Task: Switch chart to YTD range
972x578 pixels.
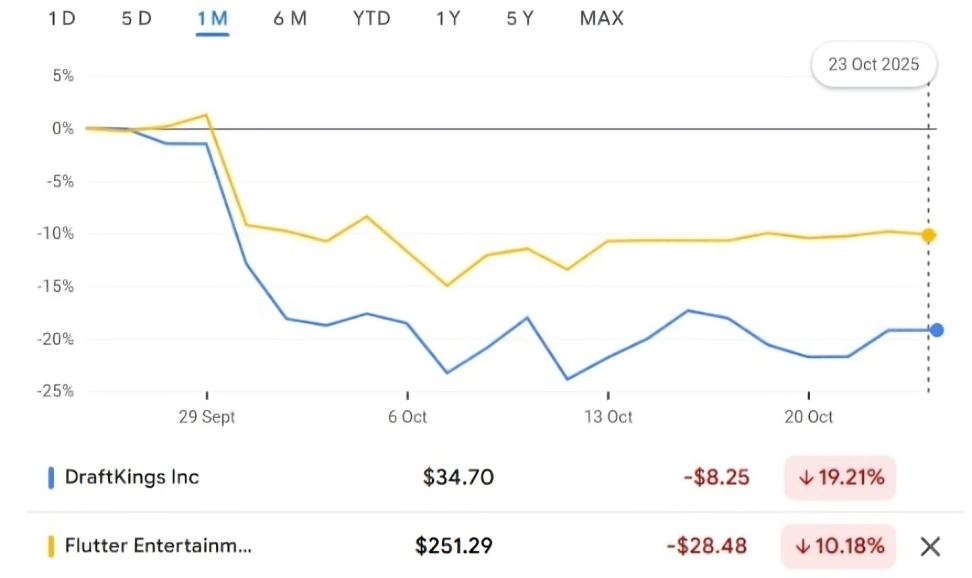Action: click(x=371, y=18)
